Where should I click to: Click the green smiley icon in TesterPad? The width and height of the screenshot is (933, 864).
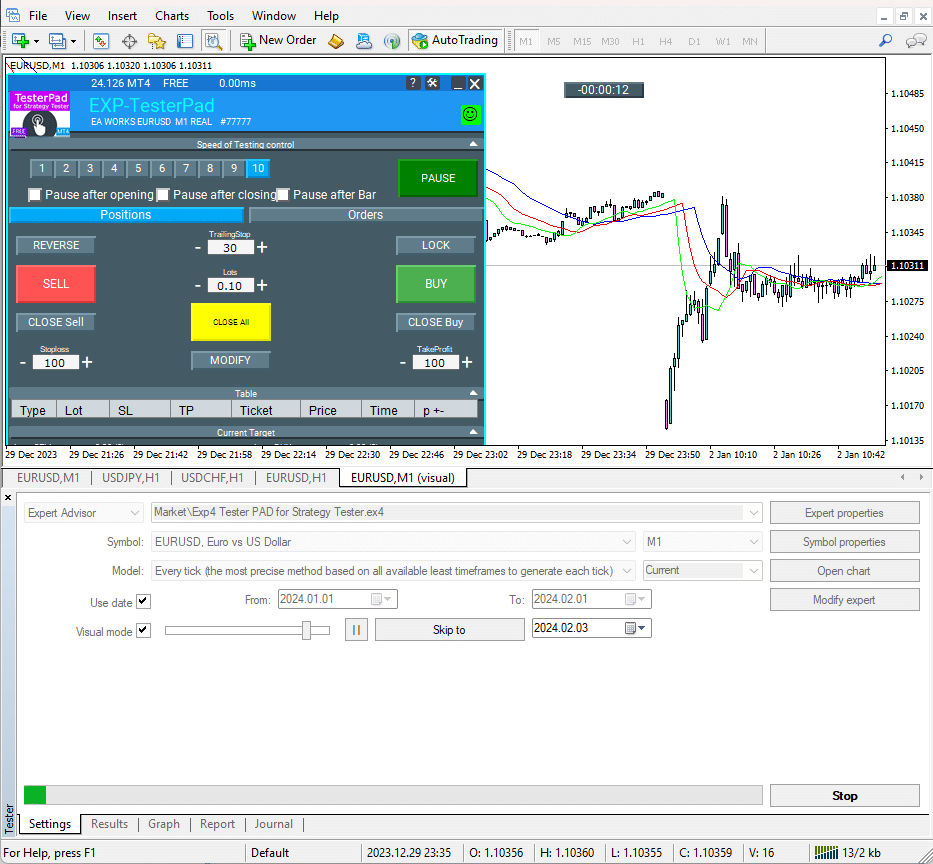click(x=470, y=115)
